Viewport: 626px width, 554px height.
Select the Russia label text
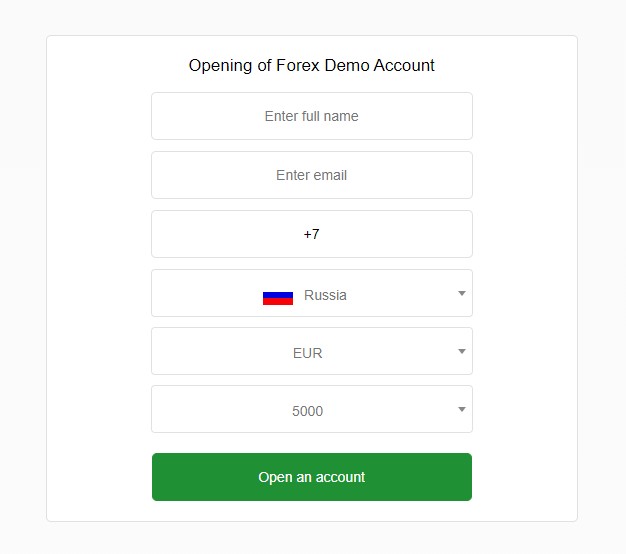[x=325, y=295]
